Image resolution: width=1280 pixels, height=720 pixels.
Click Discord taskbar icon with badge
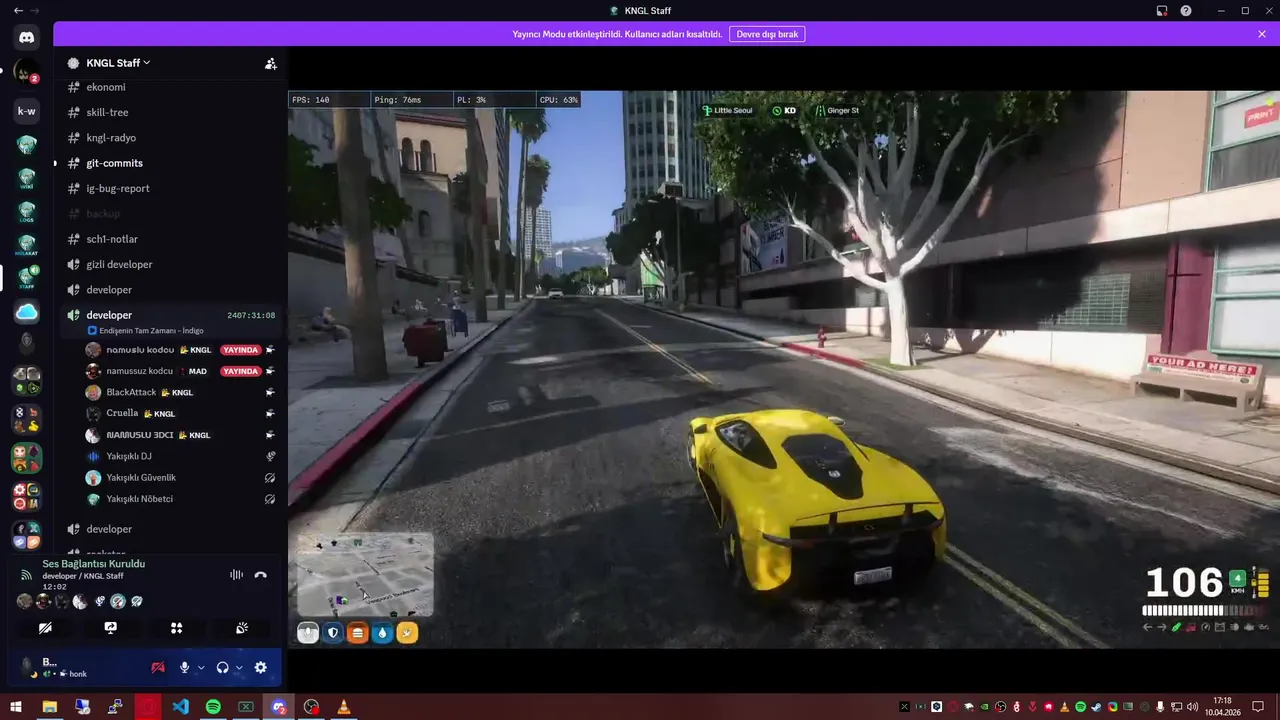point(279,707)
